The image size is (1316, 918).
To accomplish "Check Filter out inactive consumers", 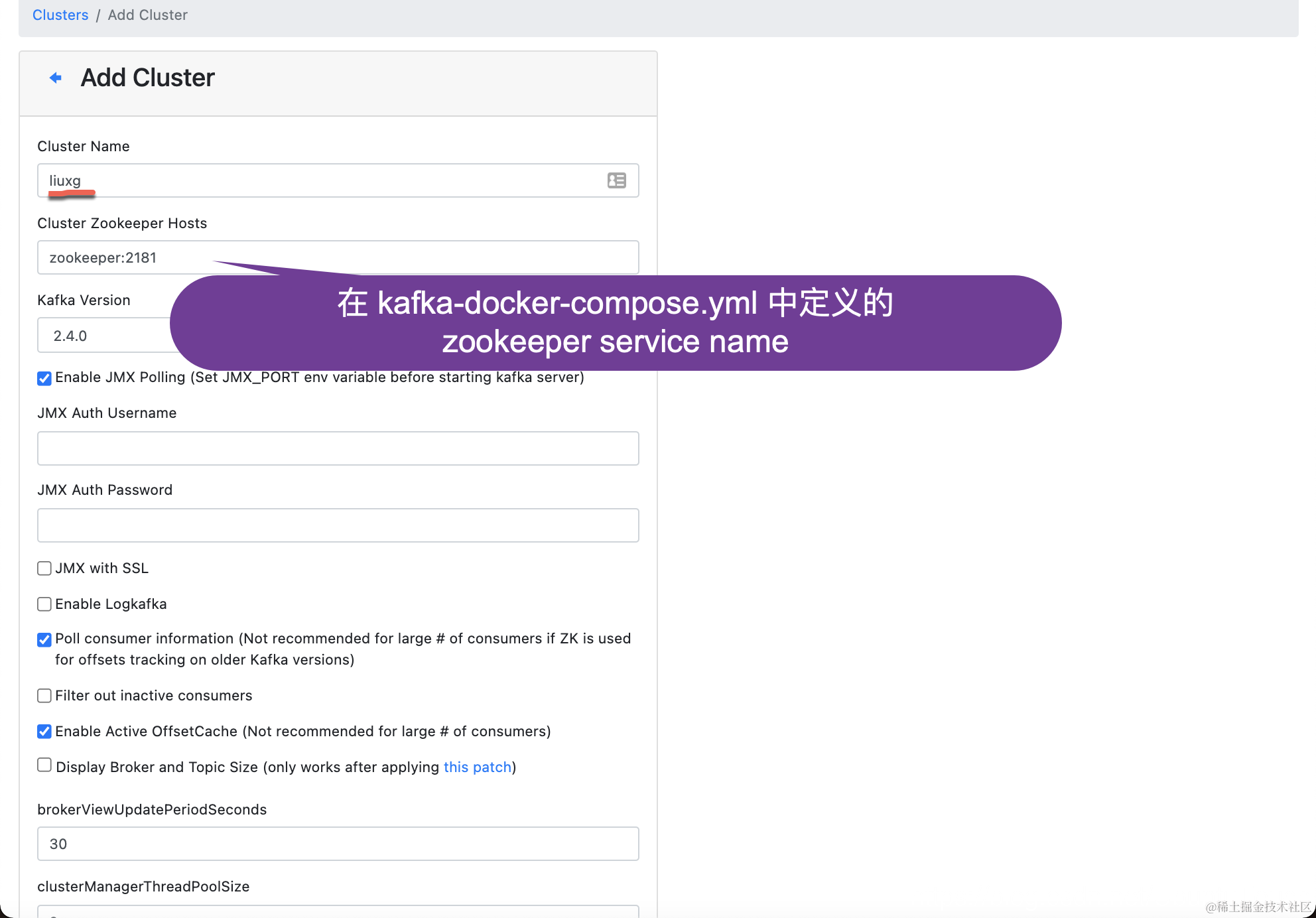I will 44,696.
